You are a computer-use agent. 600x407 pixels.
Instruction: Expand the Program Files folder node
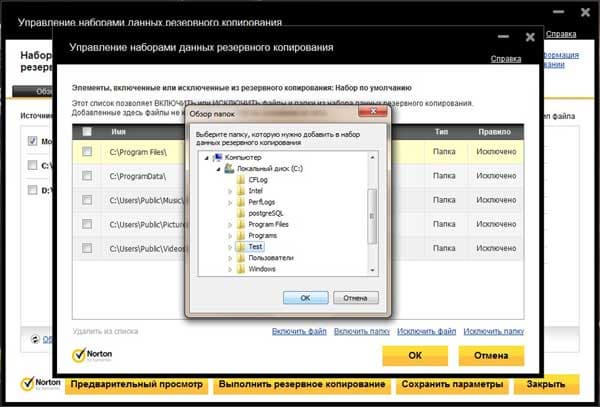pyautogui.click(x=230, y=225)
